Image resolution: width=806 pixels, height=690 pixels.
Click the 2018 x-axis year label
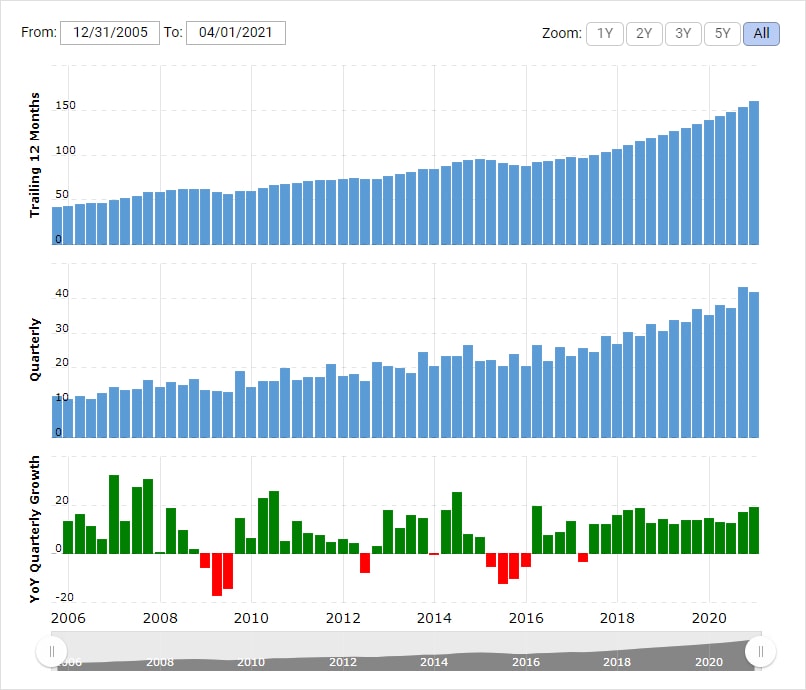617,617
